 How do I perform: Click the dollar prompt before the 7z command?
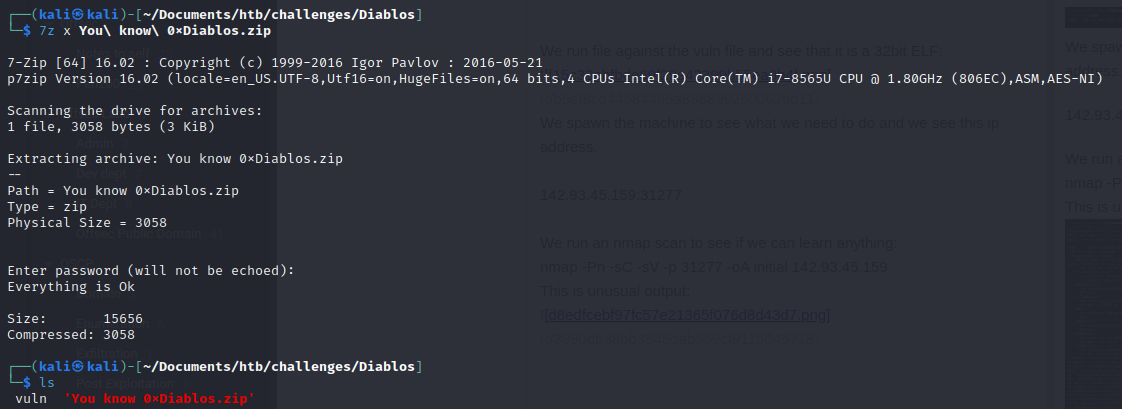27,31
